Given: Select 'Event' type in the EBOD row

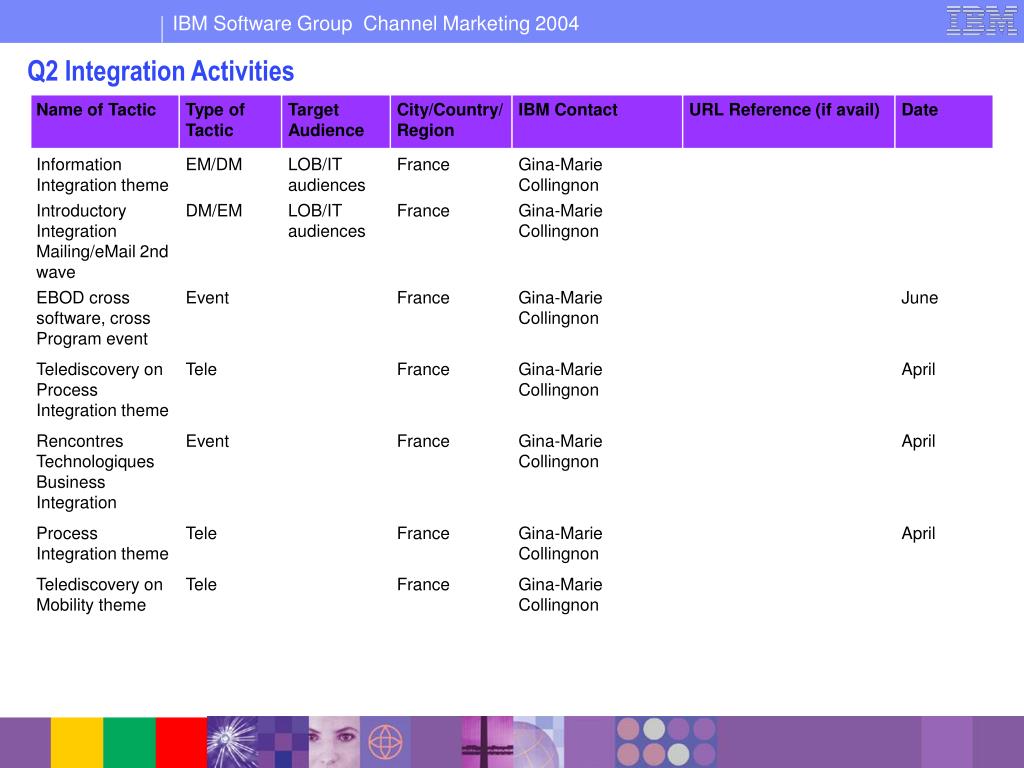Looking at the screenshot, I should pos(207,298).
